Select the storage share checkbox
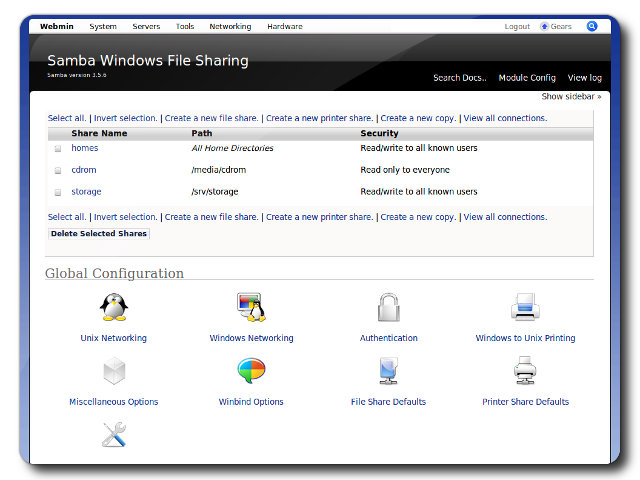Image resolution: width=640 pixels, height=480 pixels. [x=58, y=192]
